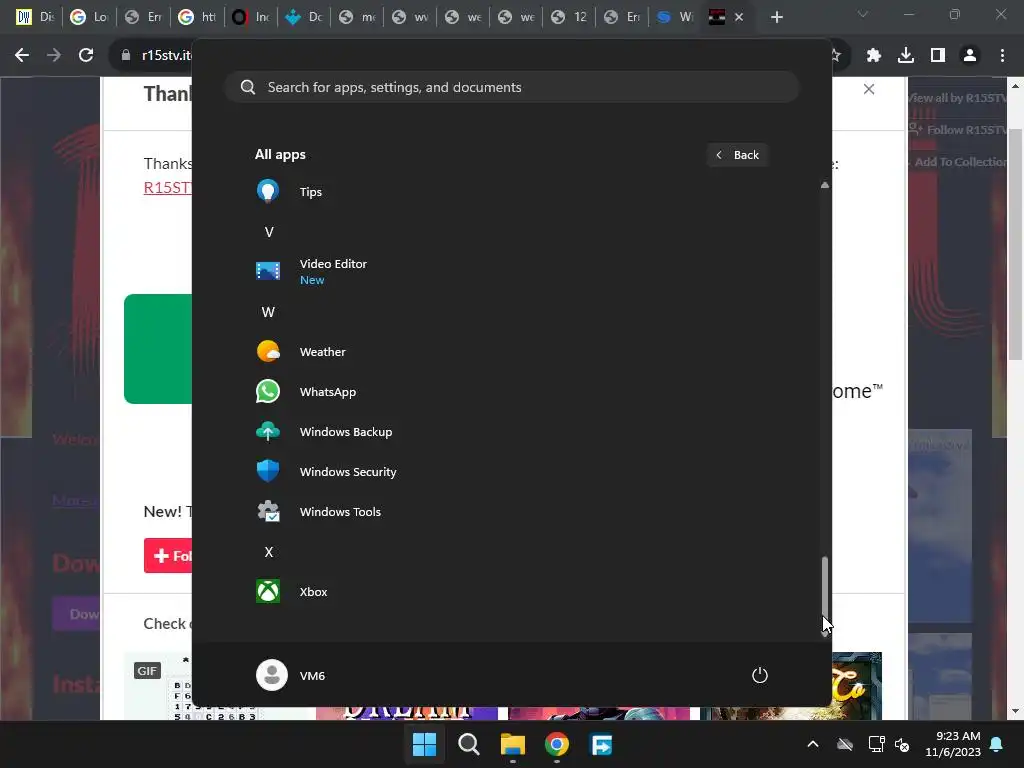Open the VM6 user account menu

[291, 675]
